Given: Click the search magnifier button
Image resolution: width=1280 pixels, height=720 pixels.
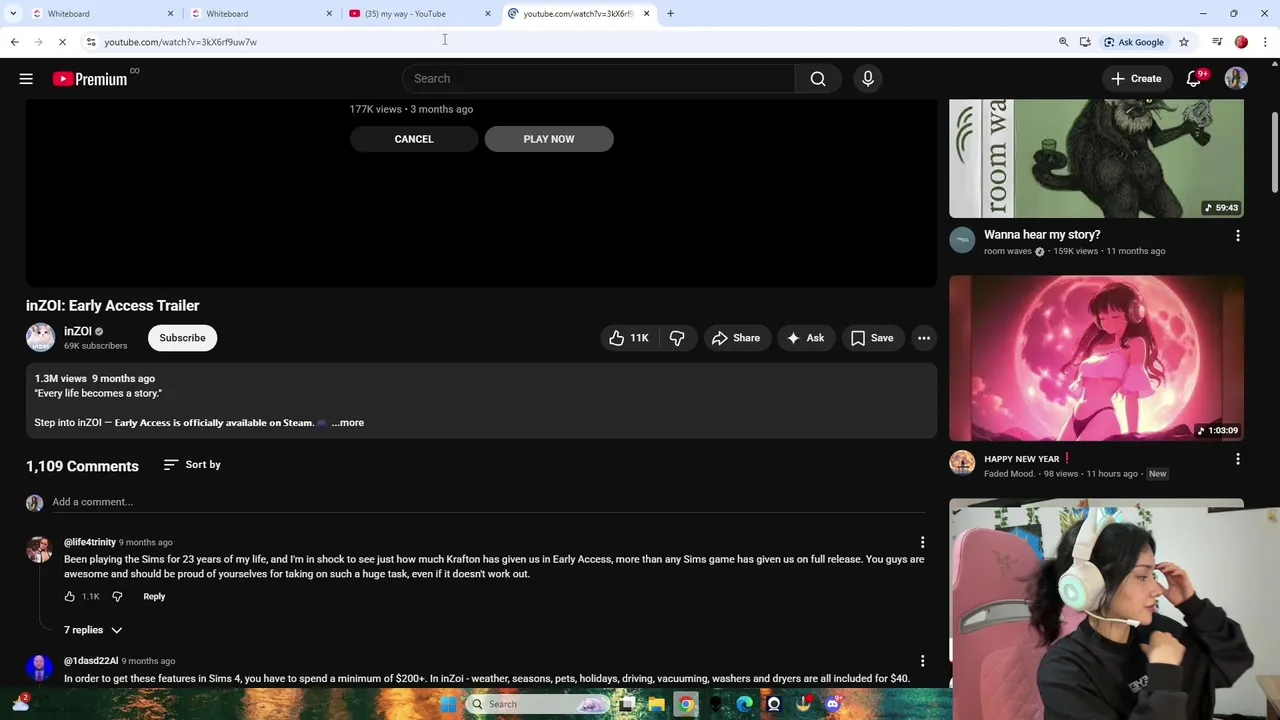Looking at the screenshot, I should (818, 79).
